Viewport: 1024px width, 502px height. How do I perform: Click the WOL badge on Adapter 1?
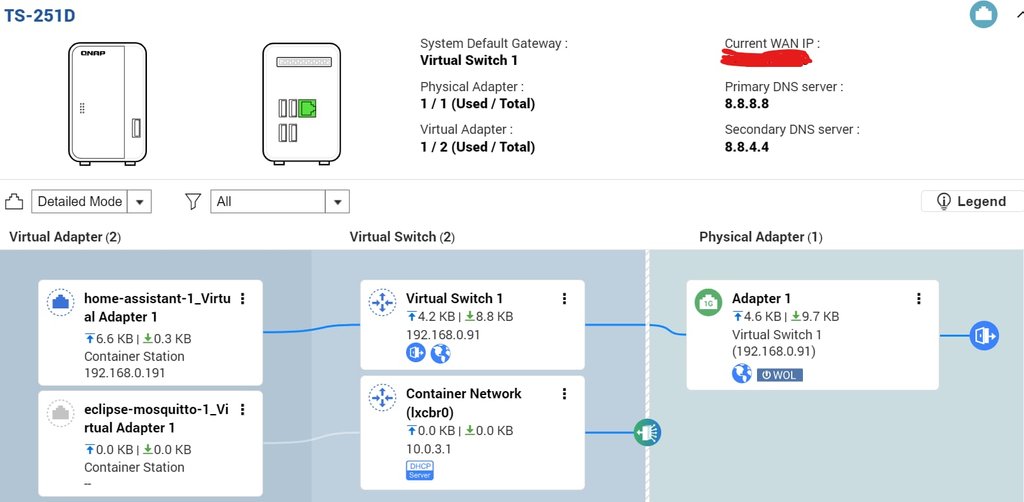[x=780, y=375]
